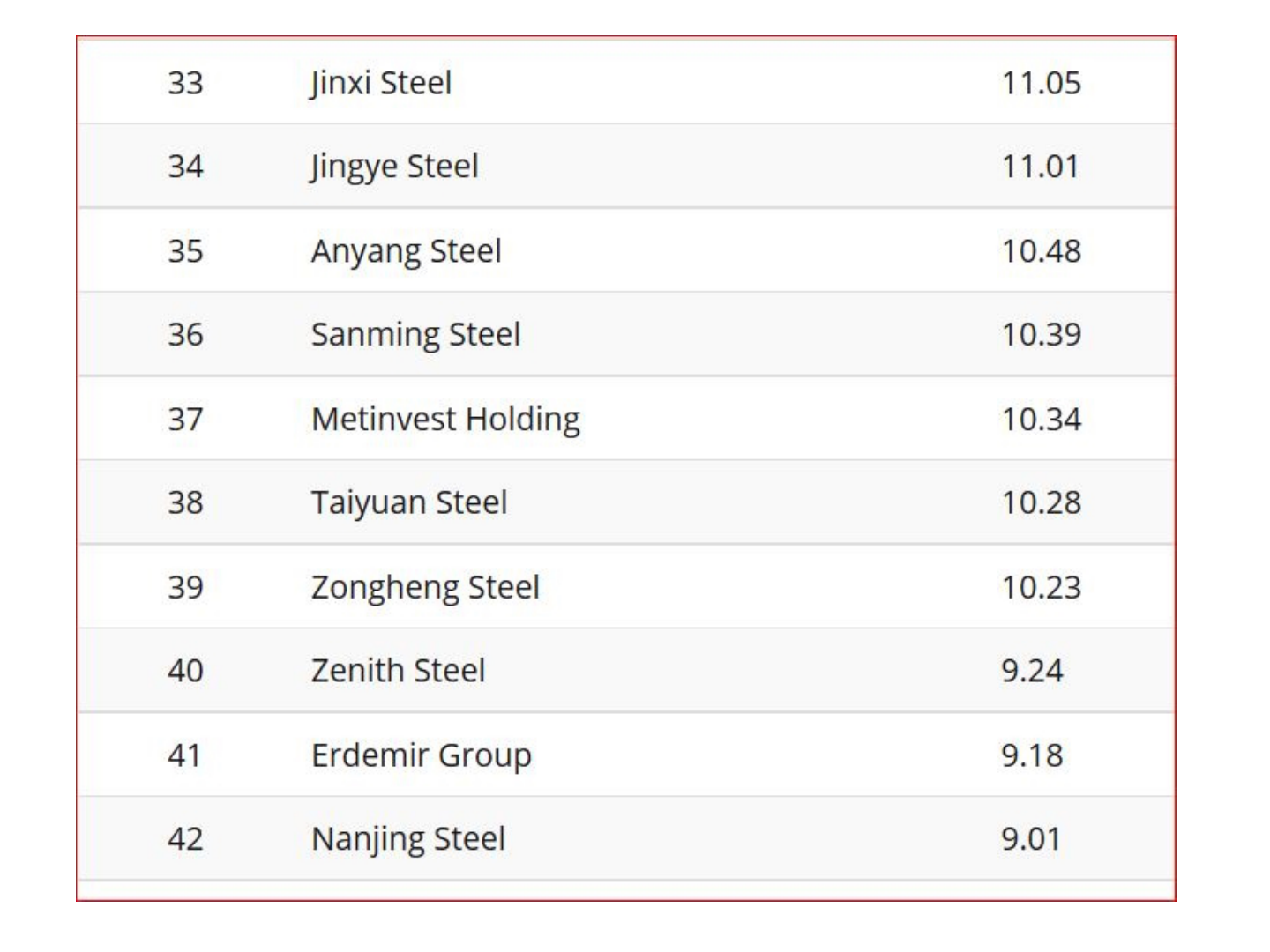This screenshot has height=952, width=1270.
Task: Click the Metinvest Holding entry
Action: tap(445, 419)
